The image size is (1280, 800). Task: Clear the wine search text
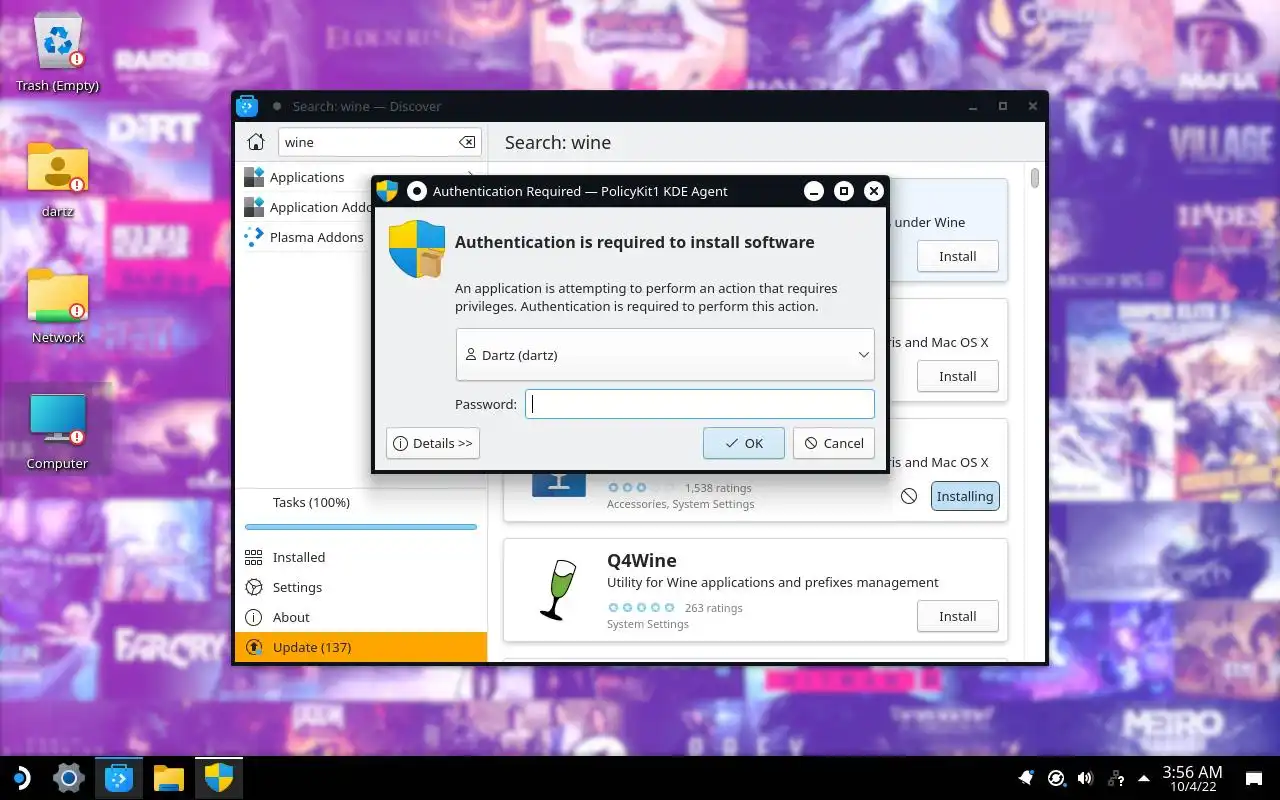(467, 142)
